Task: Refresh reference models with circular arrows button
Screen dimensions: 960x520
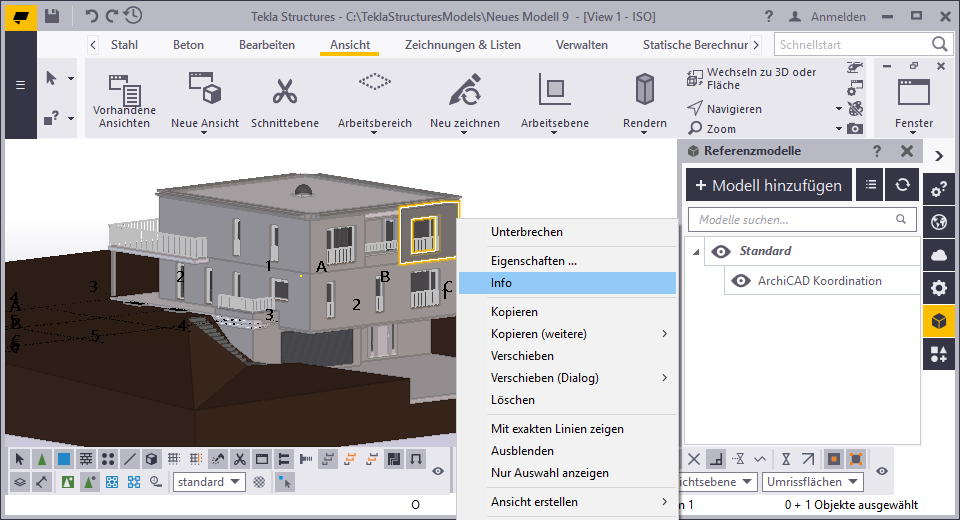Action: point(902,185)
